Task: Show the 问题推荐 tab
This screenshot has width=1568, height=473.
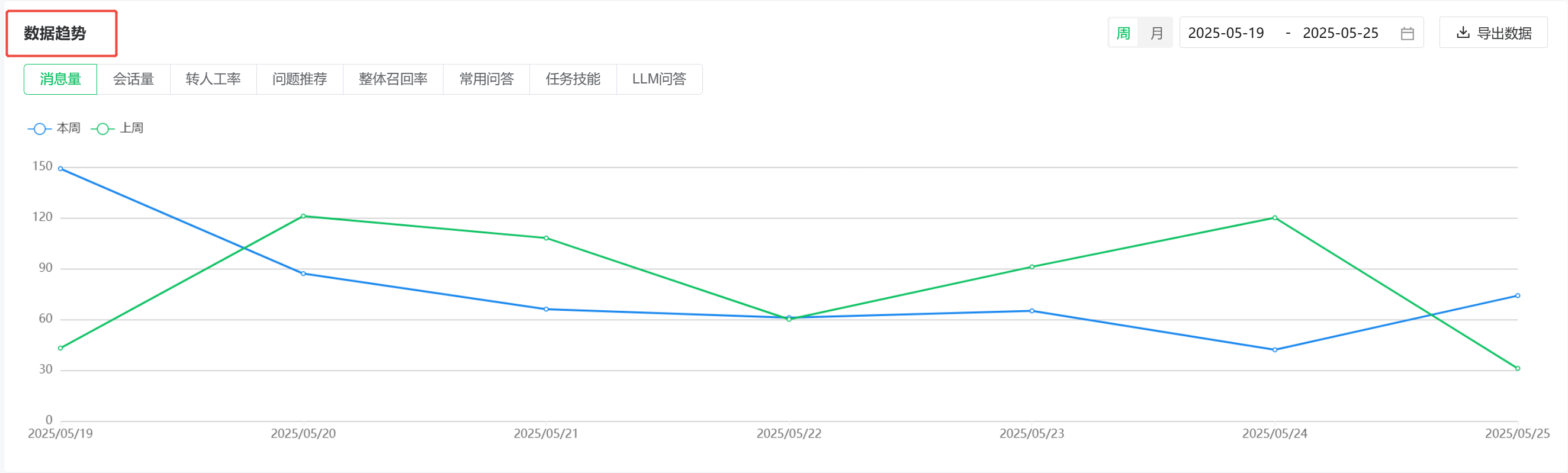Action: tap(300, 79)
